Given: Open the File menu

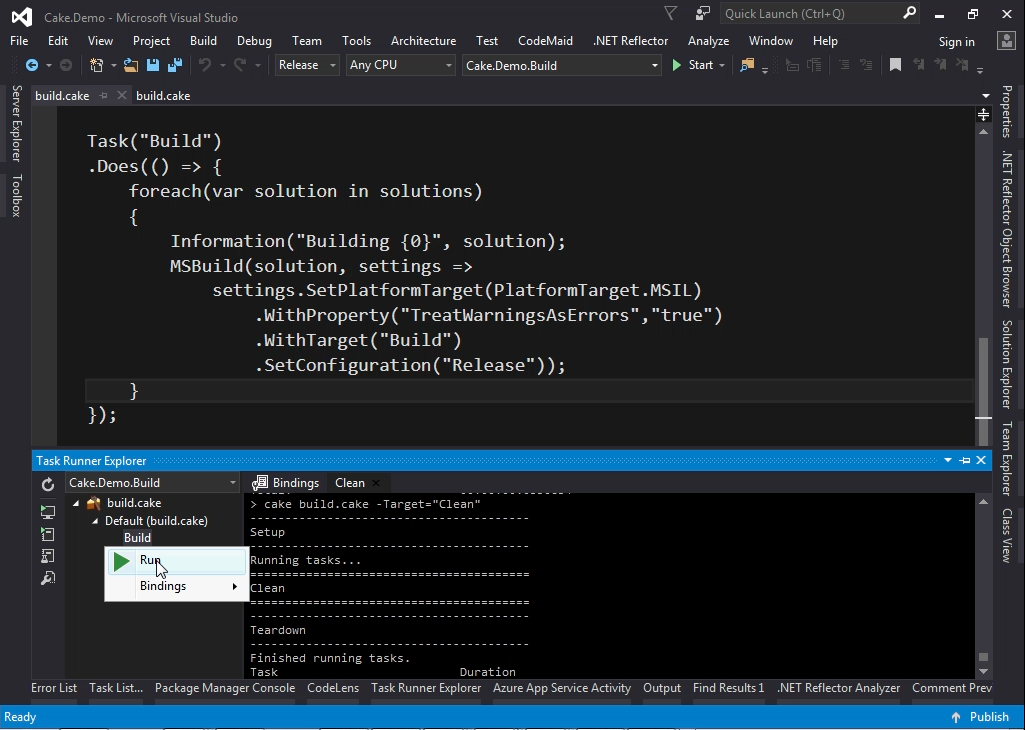Looking at the screenshot, I should (19, 41).
